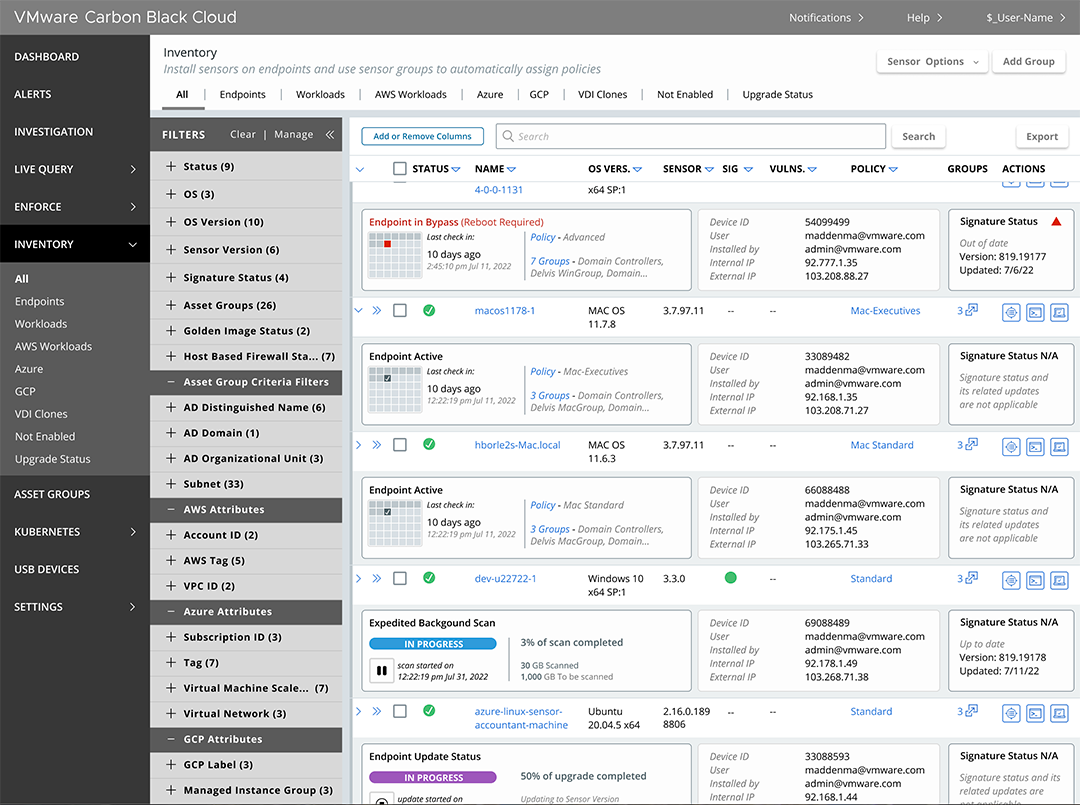Click monitor action icon for hborle2s-Mac.local
Image resolution: width=1080 pixels, height=805 pixels.
(1059, 447)
